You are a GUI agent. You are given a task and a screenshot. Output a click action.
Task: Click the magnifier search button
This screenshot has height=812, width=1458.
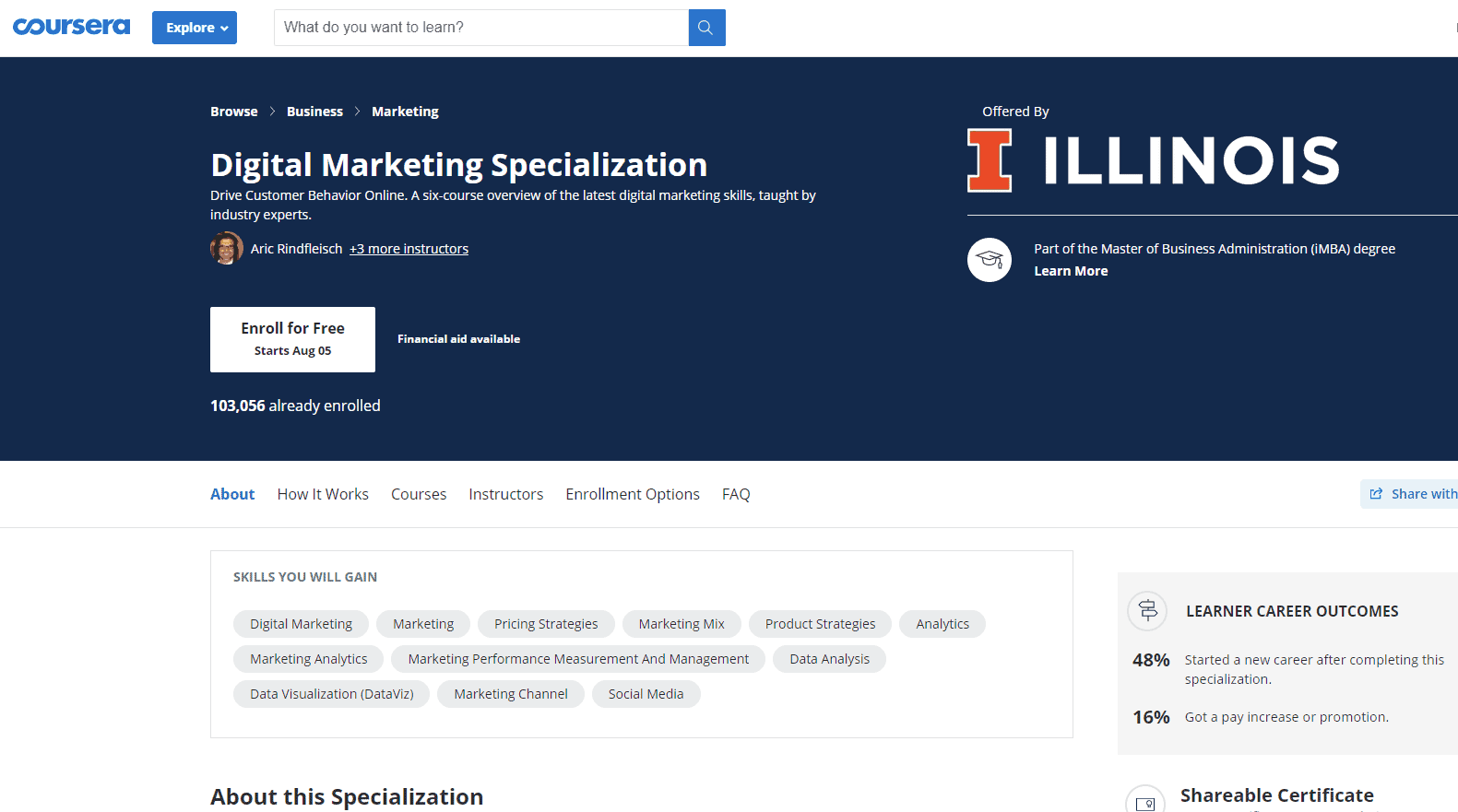click(x=706, y=28)
